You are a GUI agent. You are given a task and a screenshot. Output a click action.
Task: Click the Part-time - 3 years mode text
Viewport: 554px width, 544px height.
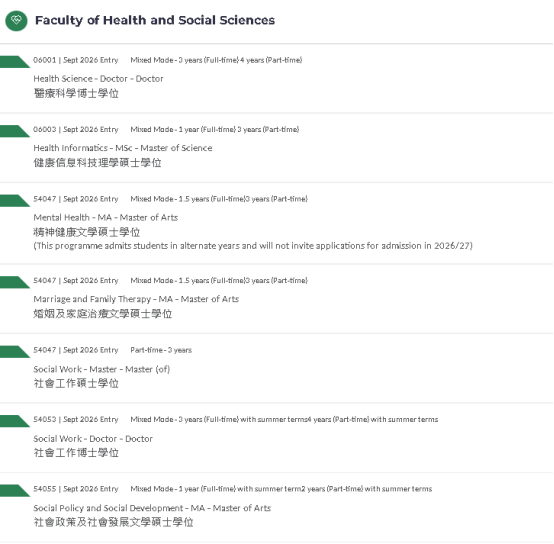tap(161, 350)
